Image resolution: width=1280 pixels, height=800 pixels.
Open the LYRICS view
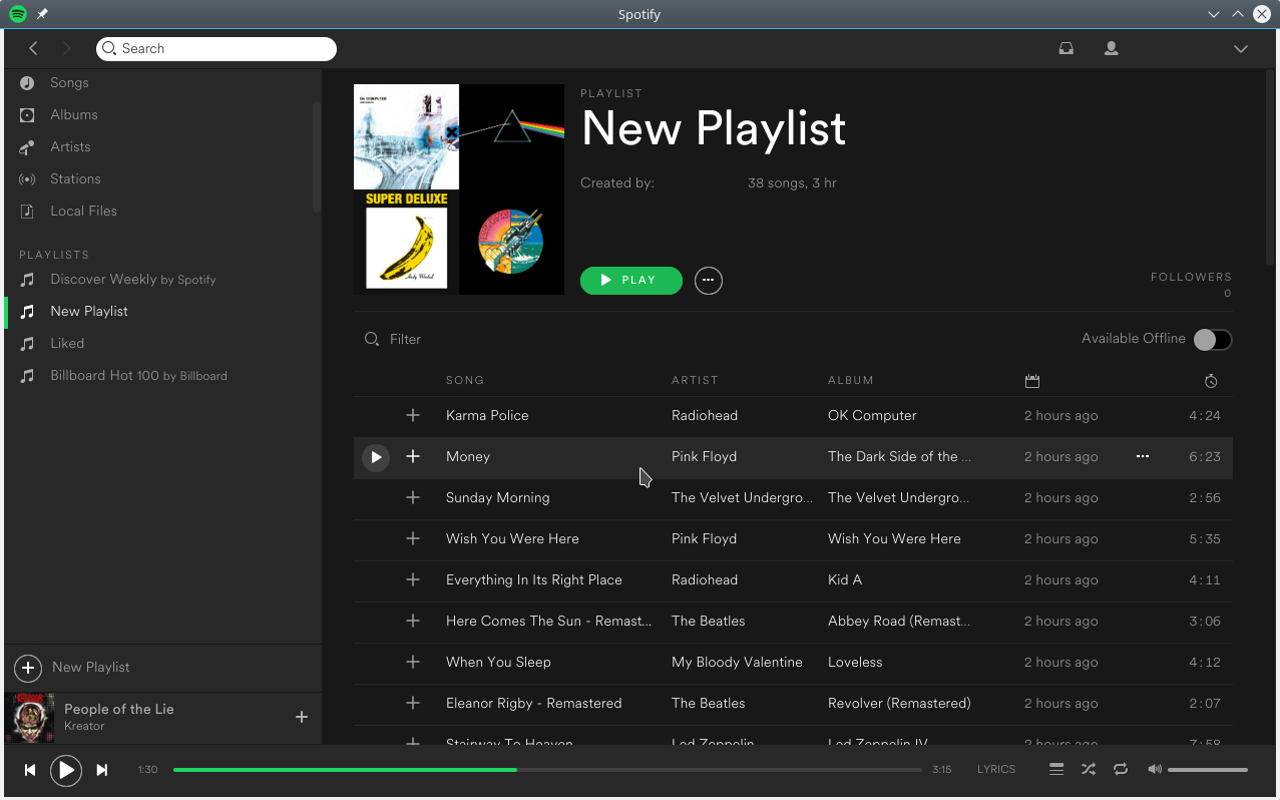point(996,770)
